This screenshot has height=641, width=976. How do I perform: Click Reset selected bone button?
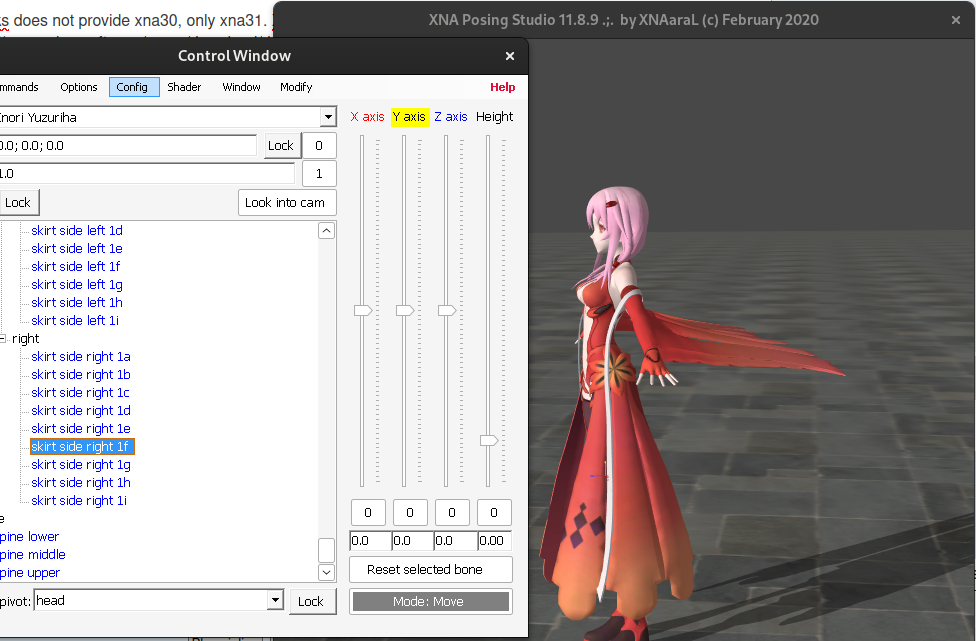[431, 569]
